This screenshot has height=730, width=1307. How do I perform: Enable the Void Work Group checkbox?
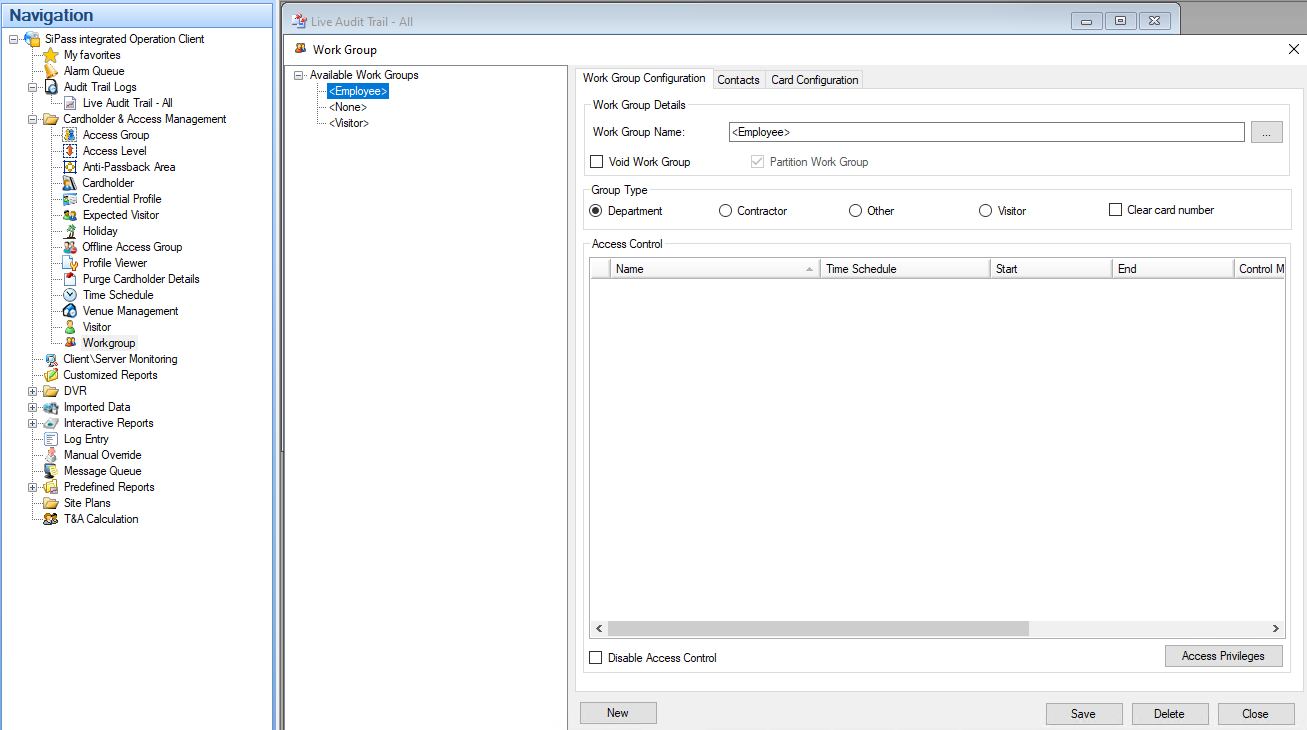click(597, 162)
